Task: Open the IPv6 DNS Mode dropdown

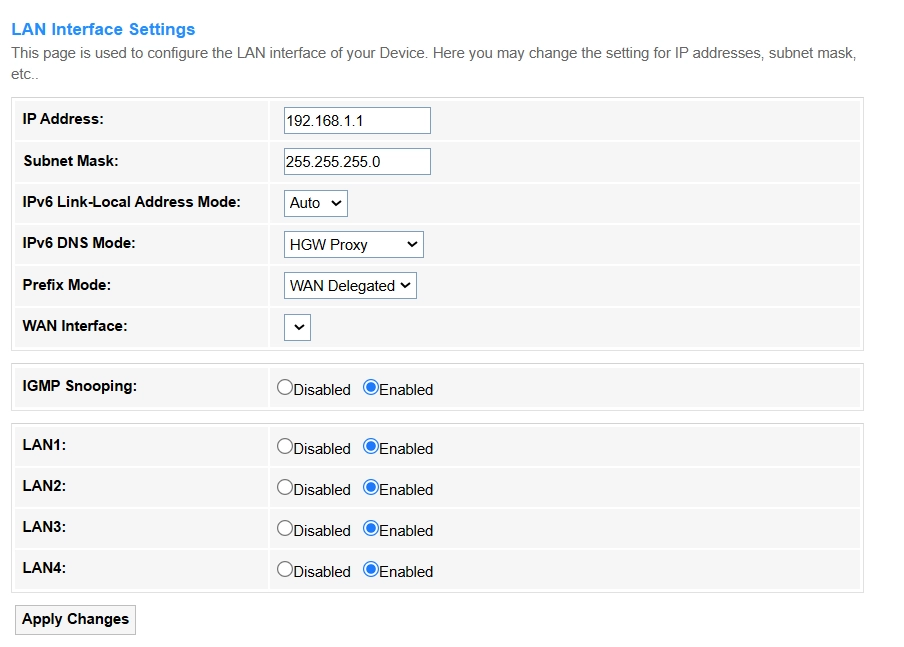Action: pyautogui.click(x=354, y=245)
